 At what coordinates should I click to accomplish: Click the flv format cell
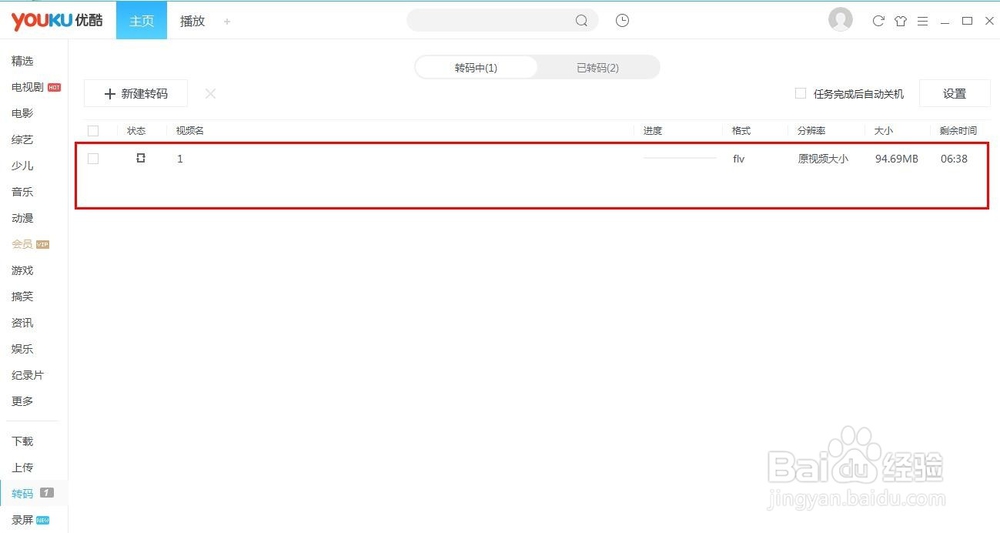(x=739, y=159)
